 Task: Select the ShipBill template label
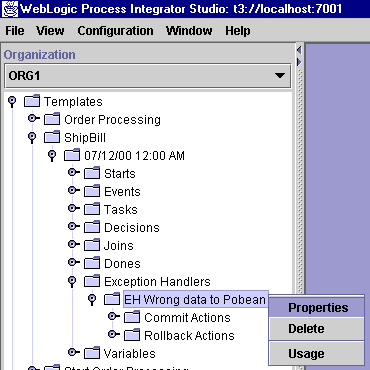pyautogui.click(x=85, y=137)
